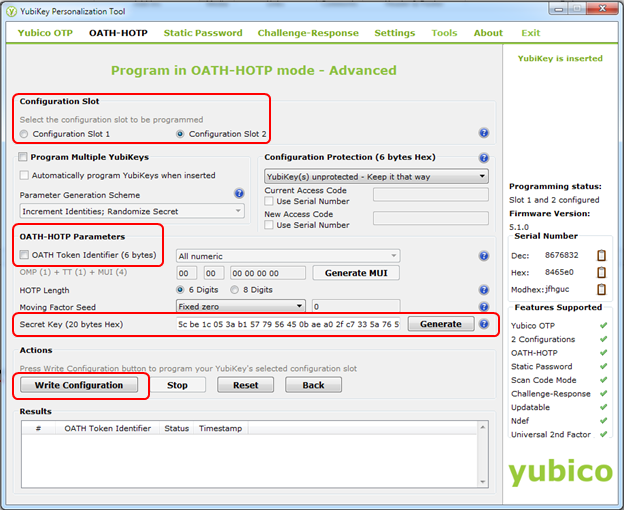Click 'YubiKey is inserted' status text
Viewport: 624px width, 510px height.
pos(560,58)
